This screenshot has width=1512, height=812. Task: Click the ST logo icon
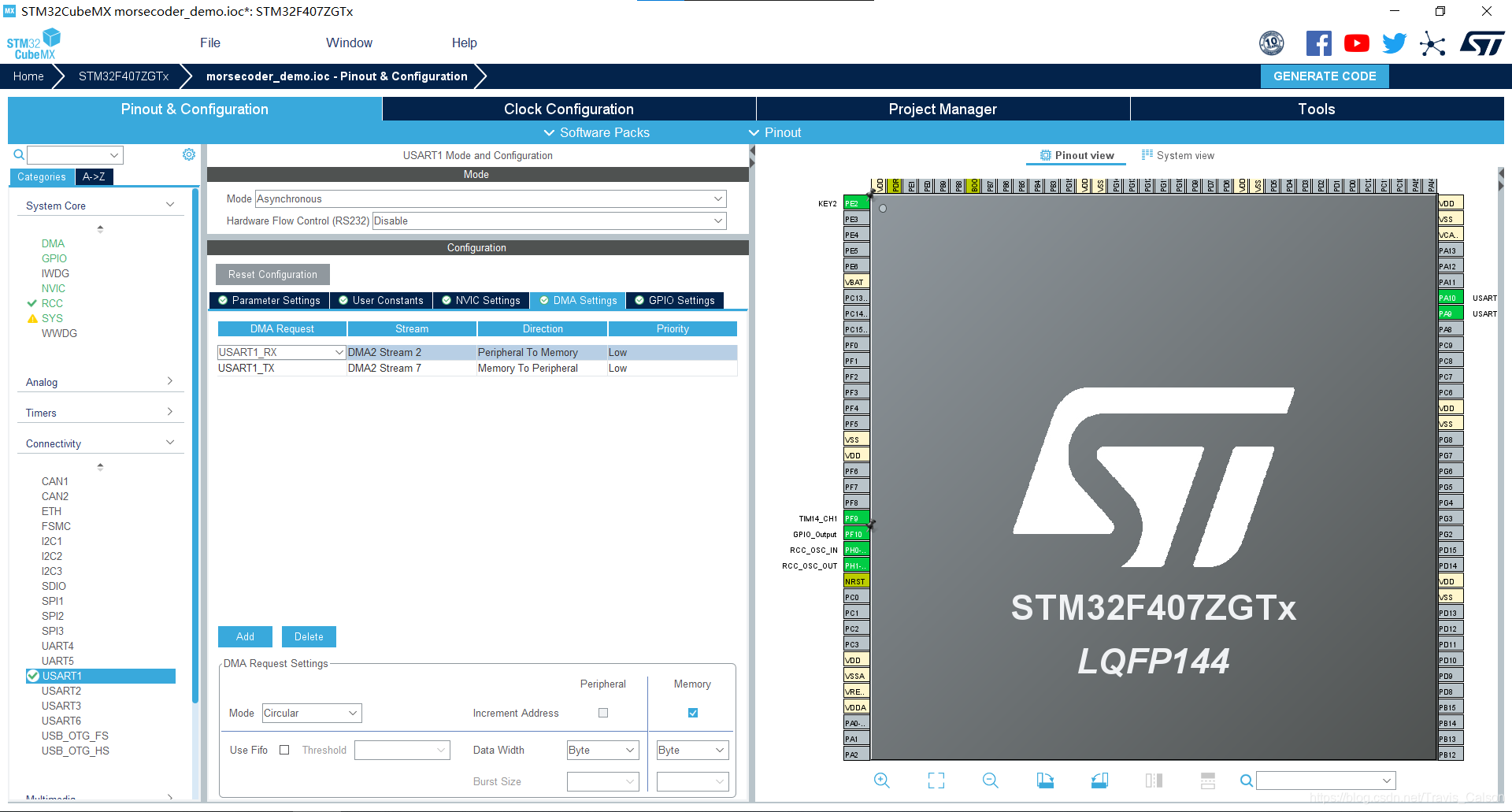1482,43
